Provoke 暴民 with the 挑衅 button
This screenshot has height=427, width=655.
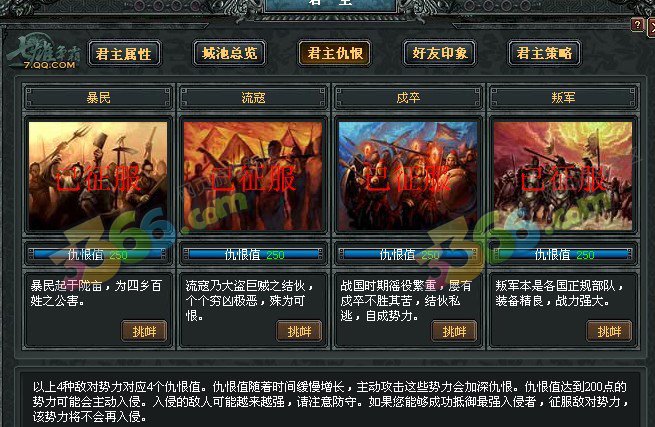click(x=144, y=331)
